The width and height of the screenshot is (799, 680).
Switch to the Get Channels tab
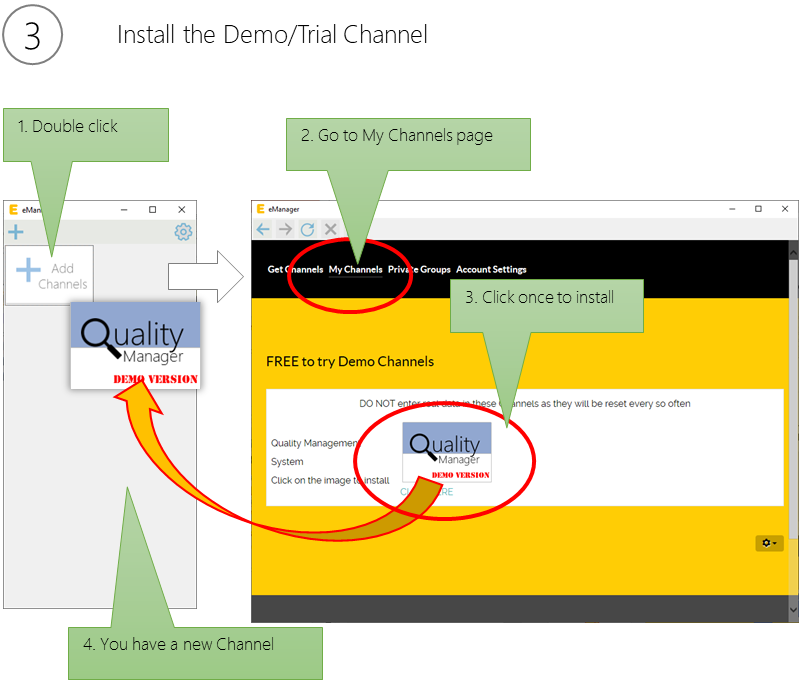[295, 270]
